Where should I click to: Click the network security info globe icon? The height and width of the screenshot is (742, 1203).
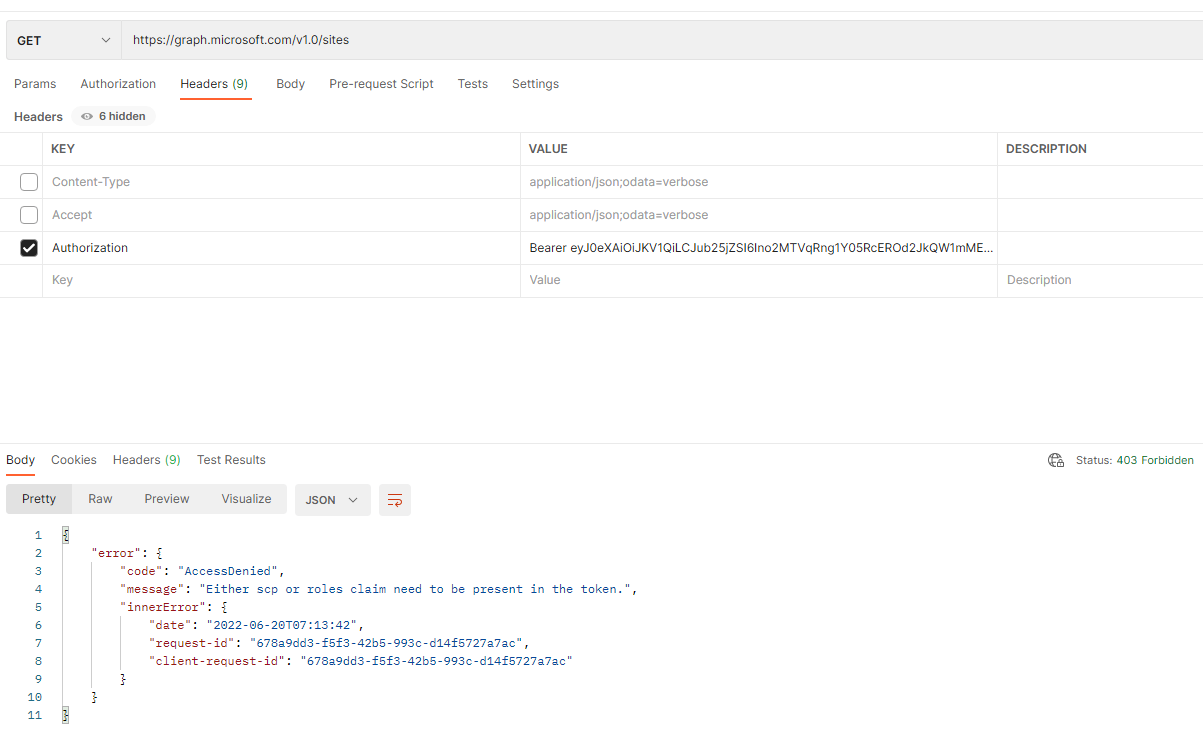click(1056, 460)
